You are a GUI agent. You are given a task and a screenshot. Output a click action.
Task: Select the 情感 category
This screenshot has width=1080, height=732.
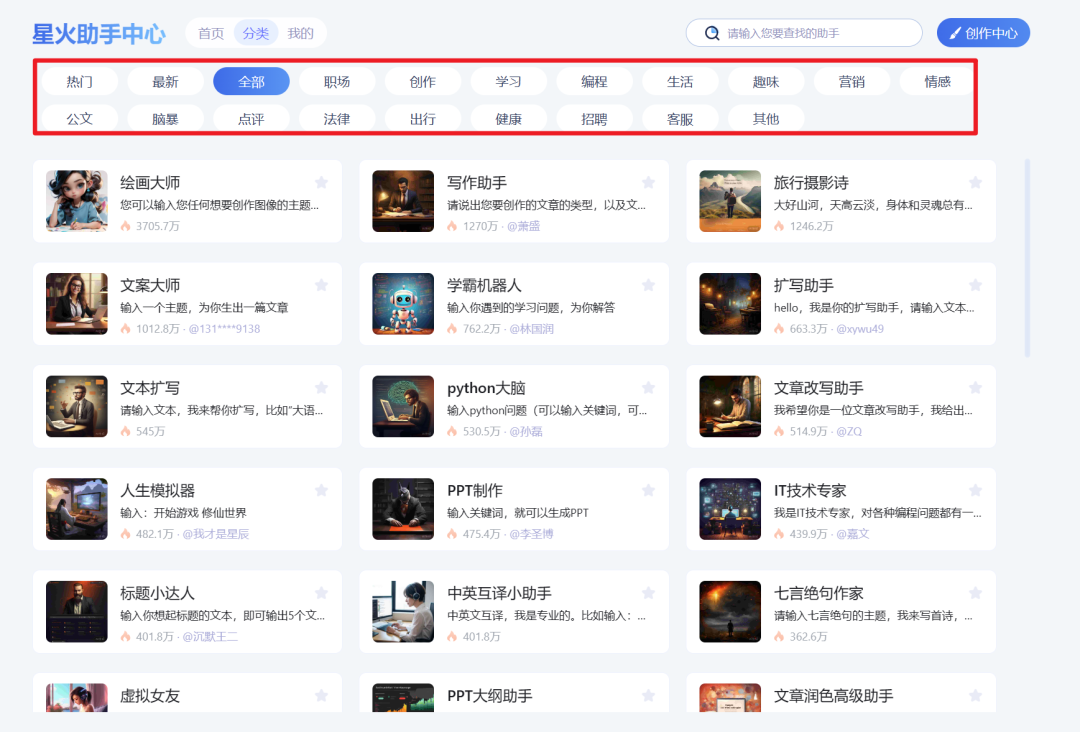(x=937, y=82)
